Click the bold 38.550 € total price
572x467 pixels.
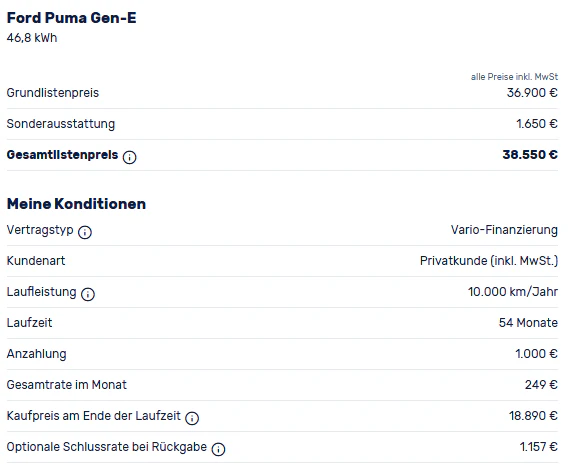(530, 155)
